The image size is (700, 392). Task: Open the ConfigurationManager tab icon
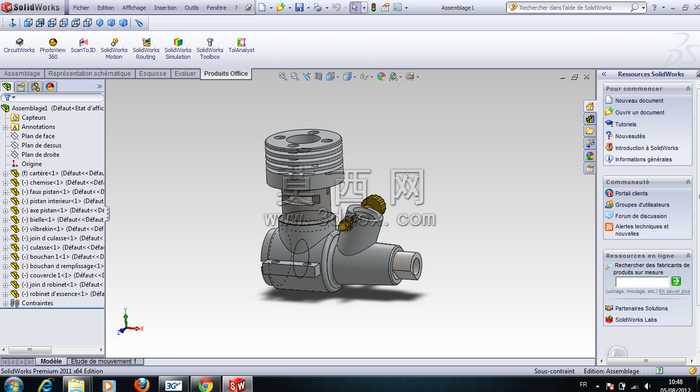(x=36, y=87)
